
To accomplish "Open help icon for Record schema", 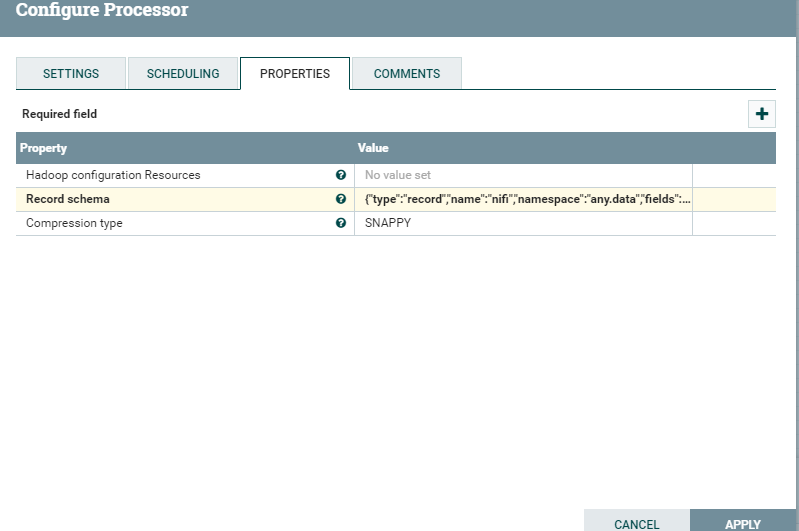I will 341,199.
